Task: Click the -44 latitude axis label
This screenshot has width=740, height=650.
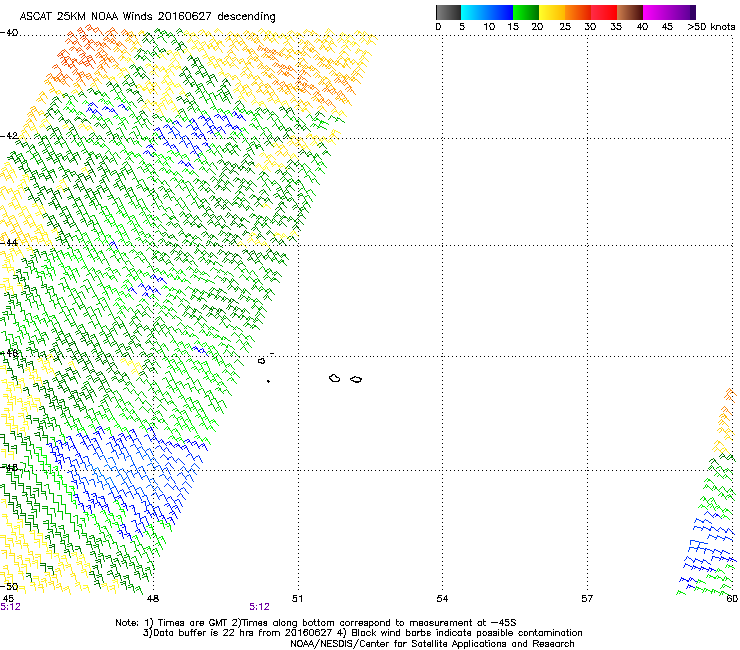Action: (9, 243)
